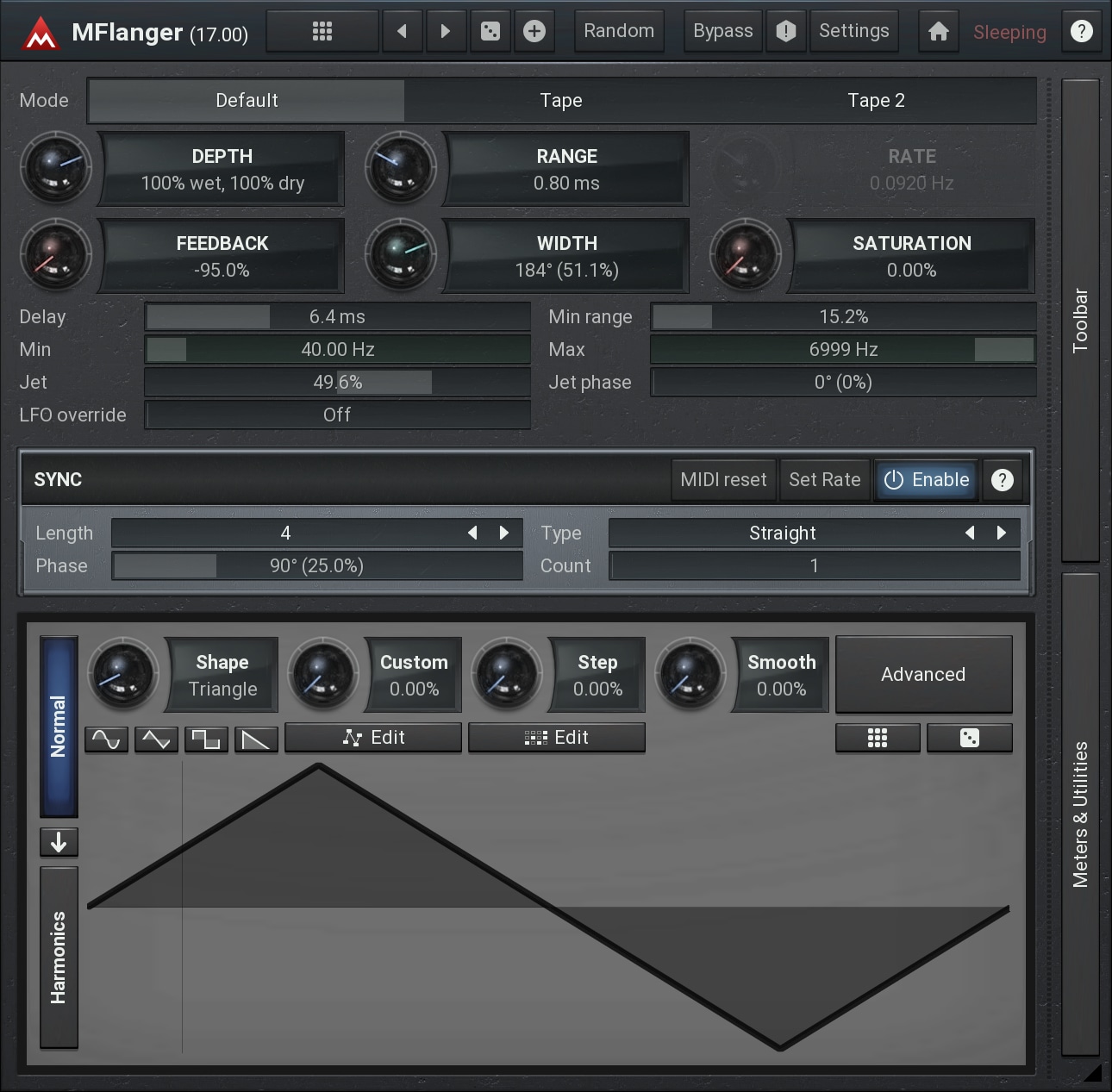Click the Type Straight next arrow
Image resolution: width=1112 pixels, height=1092 pixels.
click(1002, 534)
